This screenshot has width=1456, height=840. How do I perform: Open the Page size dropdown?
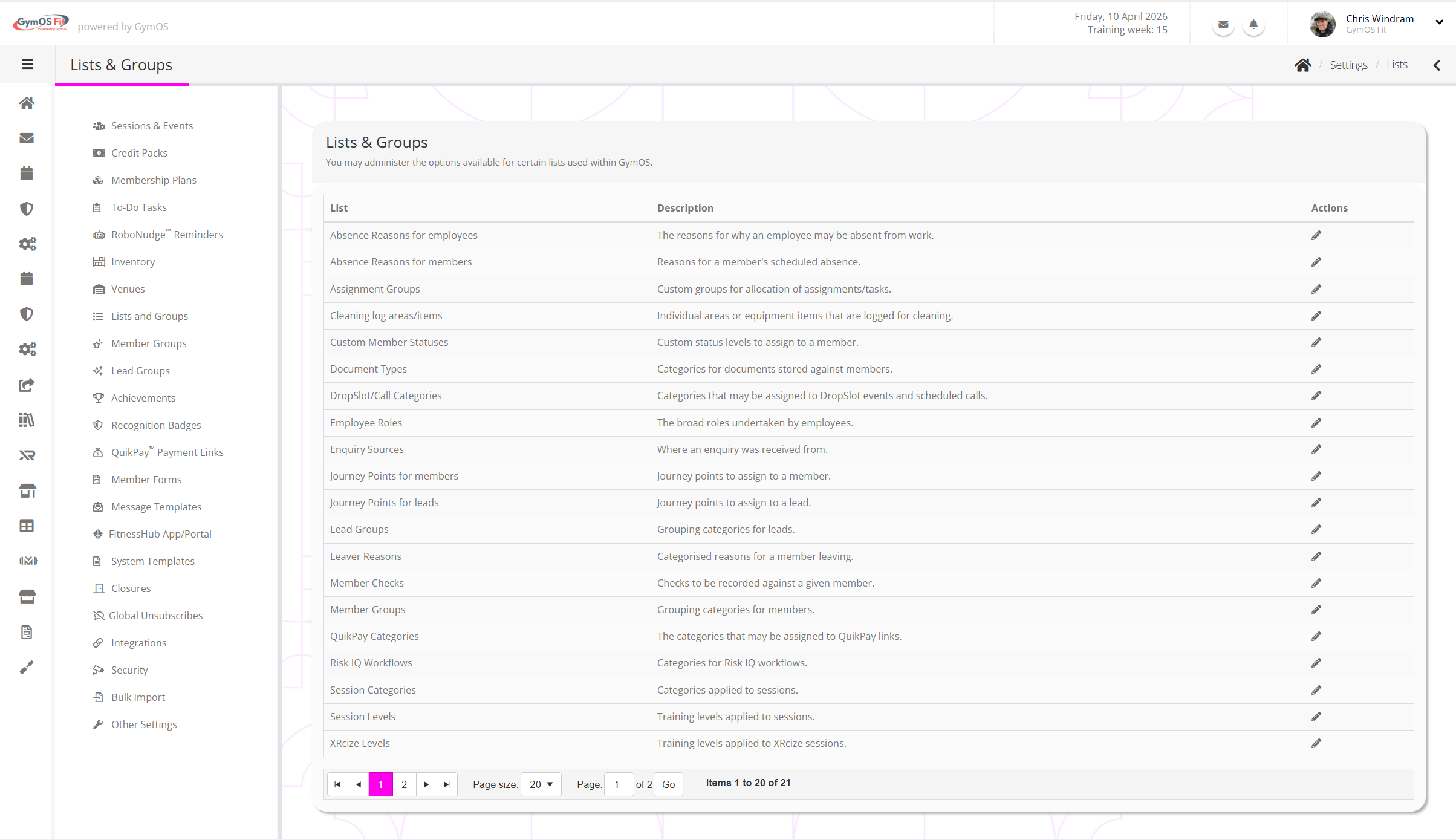coord(541,784)
